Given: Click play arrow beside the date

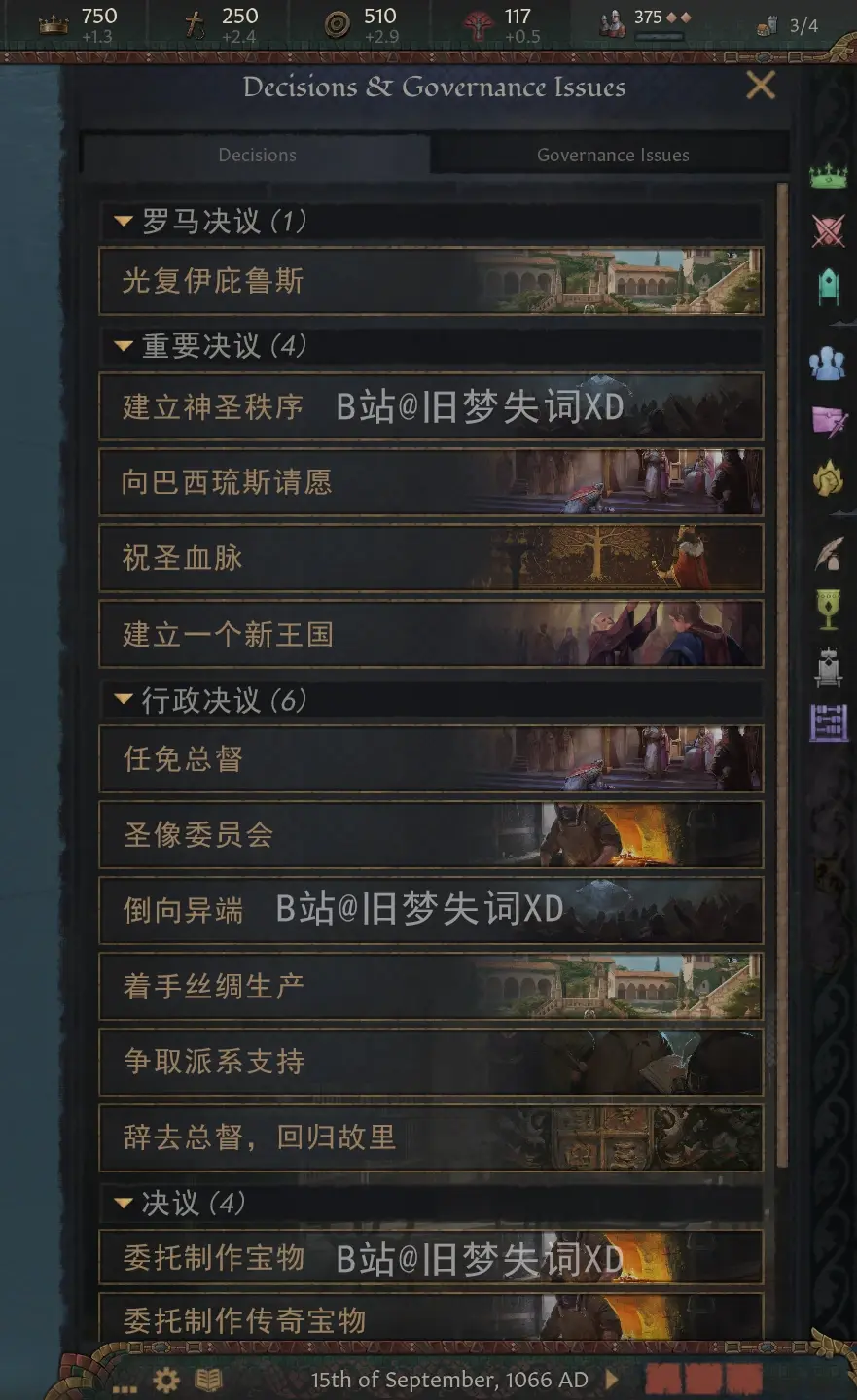Looking at the screenshot, I should 612,1379.
